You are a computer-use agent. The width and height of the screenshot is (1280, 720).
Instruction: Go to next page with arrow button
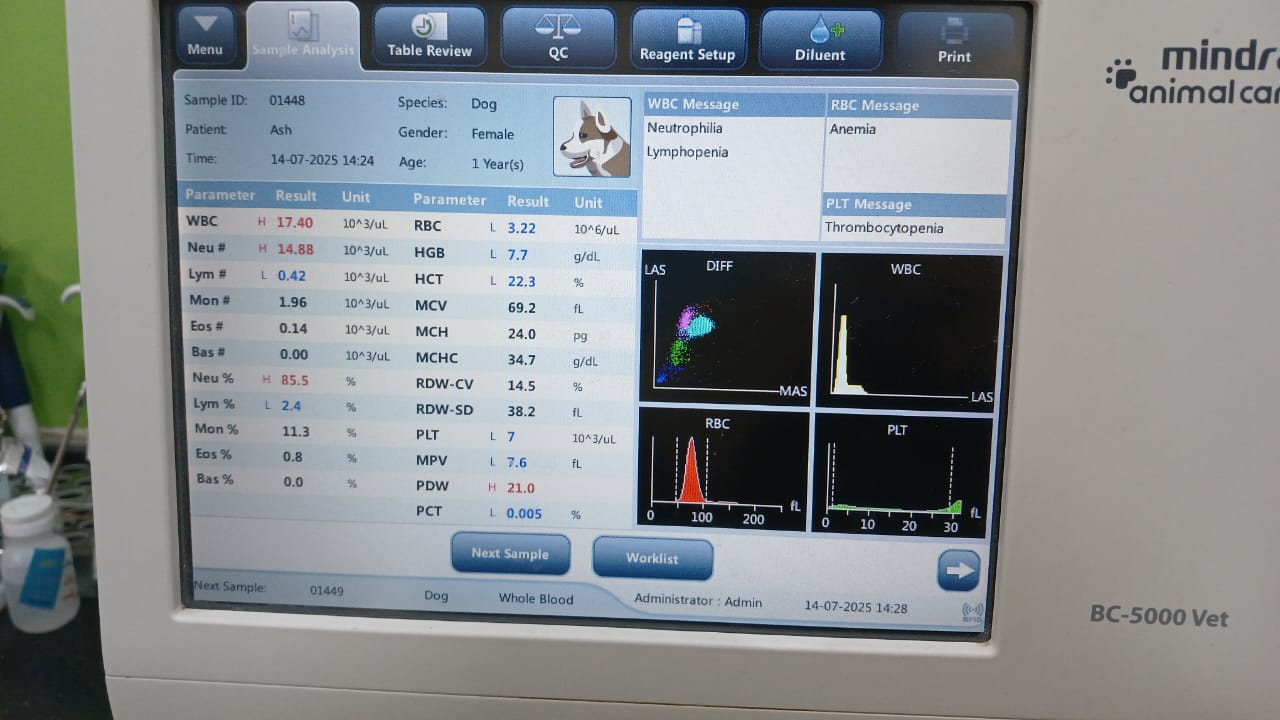pyautogui.click(x=958, y=570)
